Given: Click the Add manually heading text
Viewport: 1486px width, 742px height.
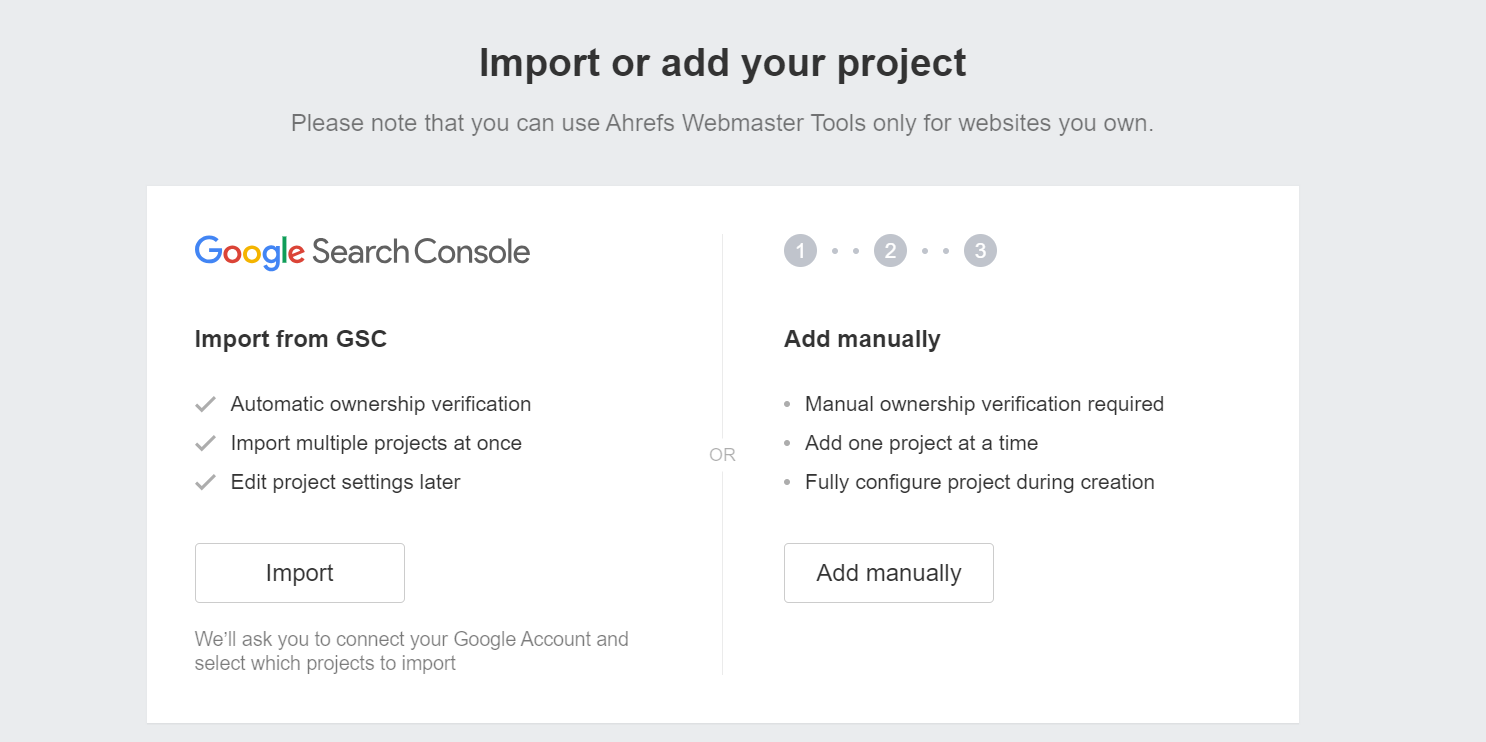Looking at the screenshot, I should coord(862,339).
